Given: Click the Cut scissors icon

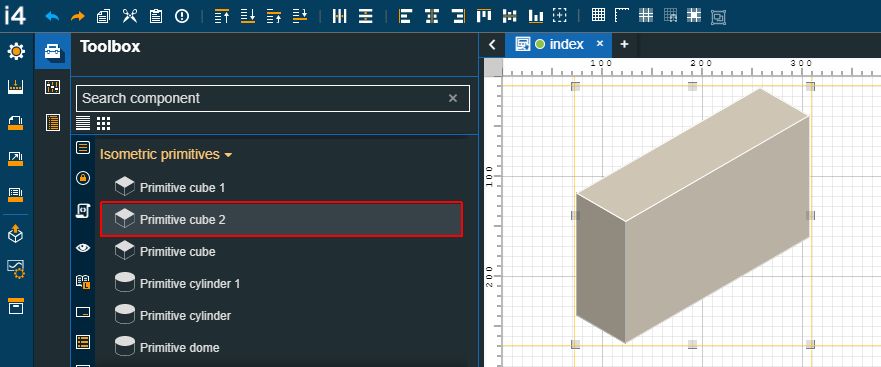Looking at the screenshot, I should [130, 16].
